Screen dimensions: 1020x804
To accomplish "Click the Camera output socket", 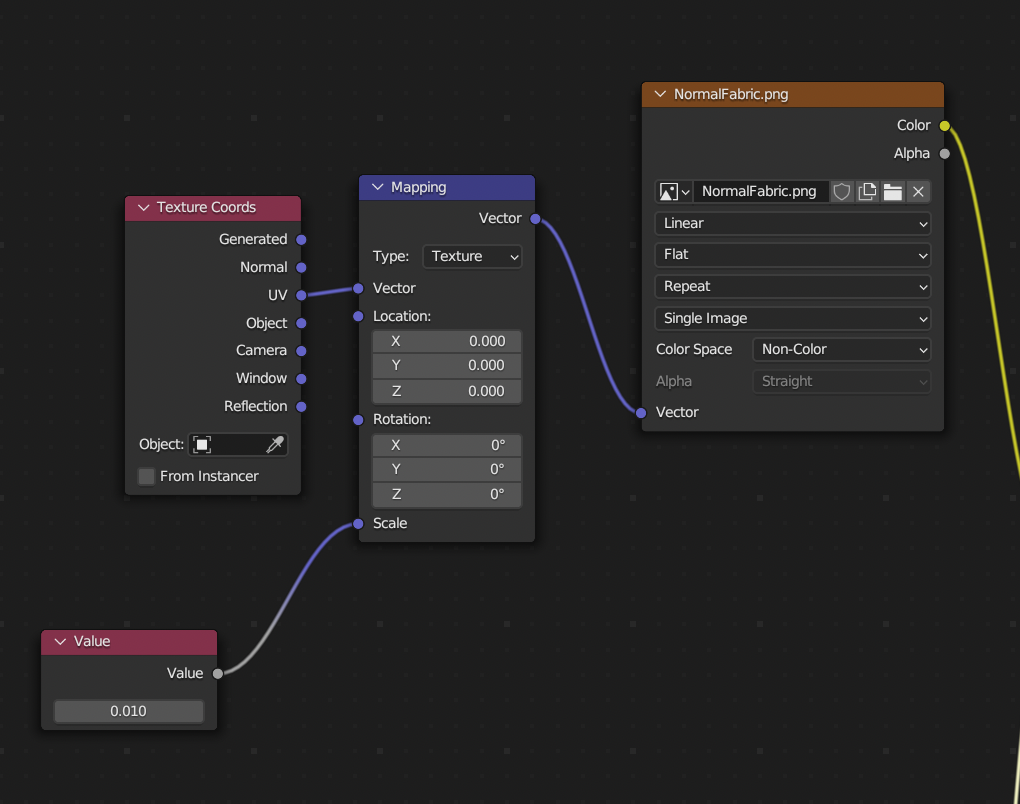I will [x=301, y=351].
